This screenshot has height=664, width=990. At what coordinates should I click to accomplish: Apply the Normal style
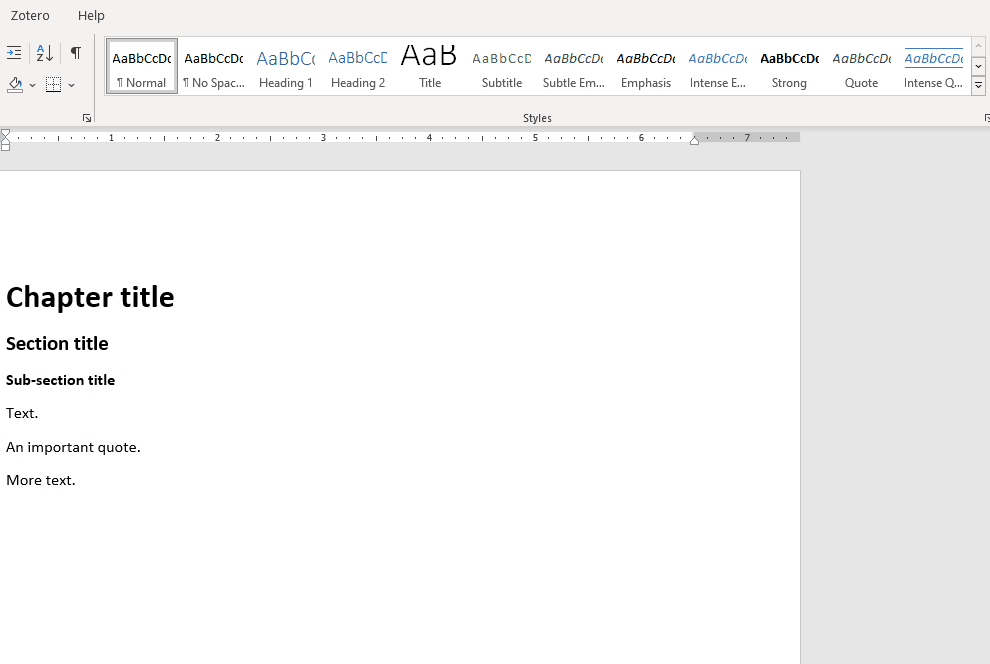tap(142, 66)
